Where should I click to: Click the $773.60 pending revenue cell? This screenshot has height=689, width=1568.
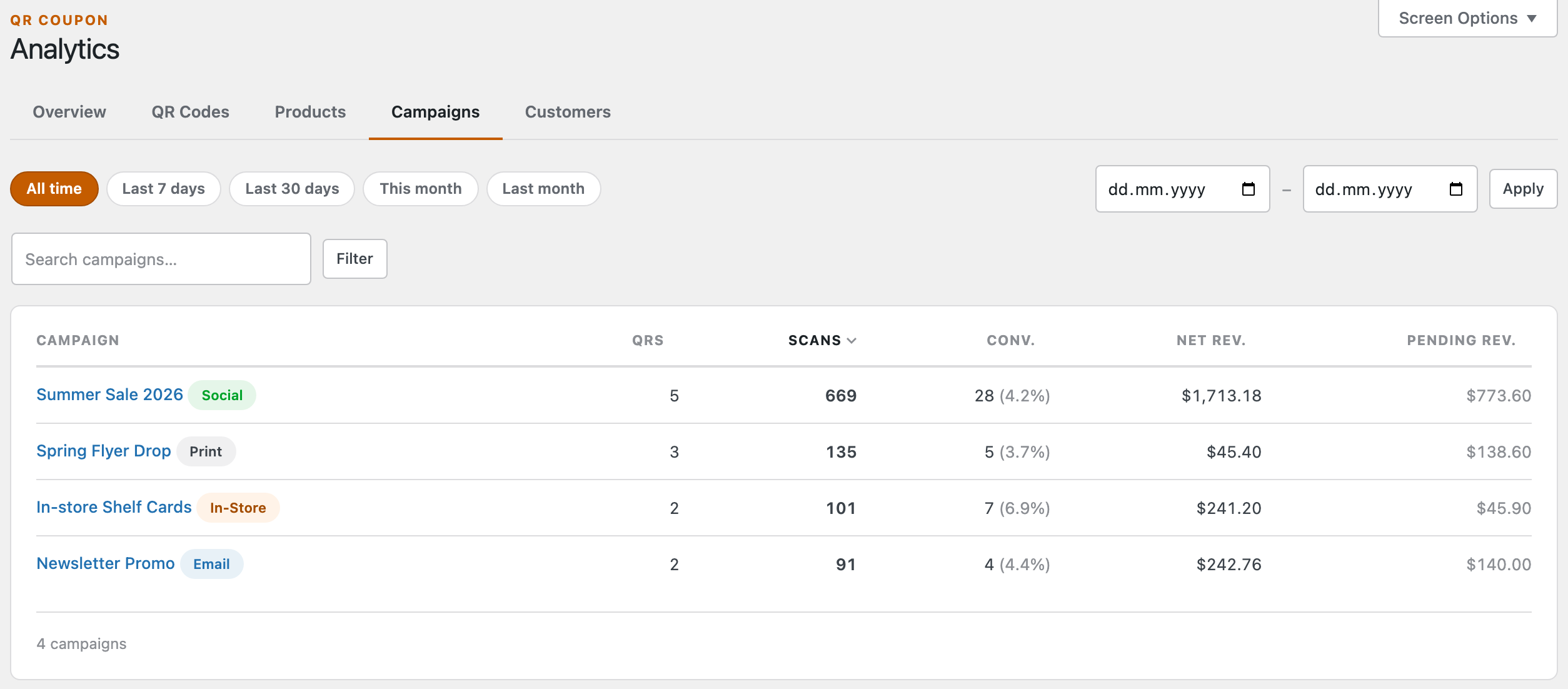click(x=1499, y=395)
